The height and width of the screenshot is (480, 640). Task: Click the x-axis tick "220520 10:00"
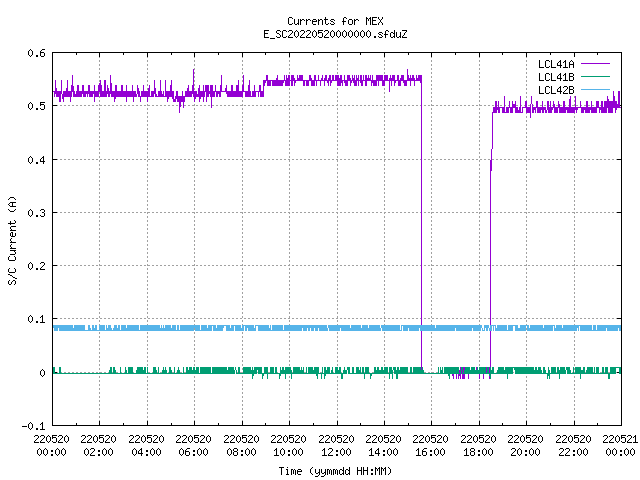[x=288, y=446]
